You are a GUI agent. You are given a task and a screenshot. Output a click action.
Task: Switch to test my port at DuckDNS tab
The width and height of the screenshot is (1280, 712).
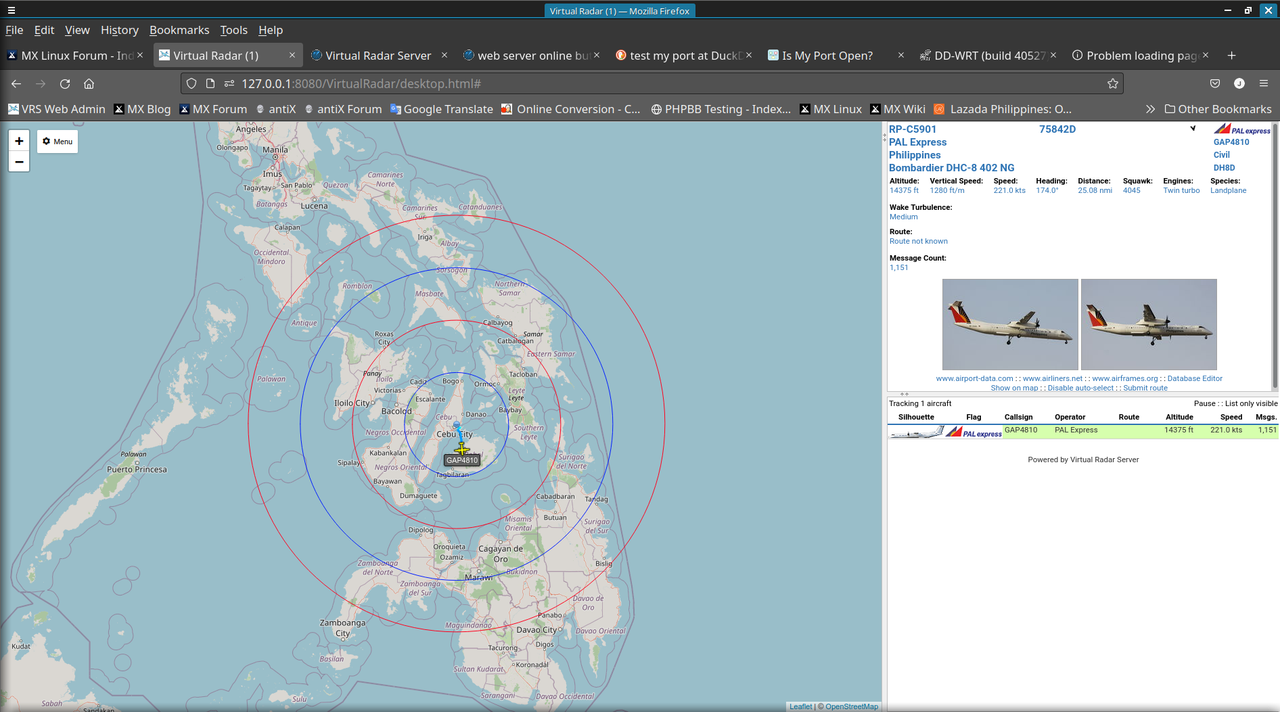coord(682,56)
